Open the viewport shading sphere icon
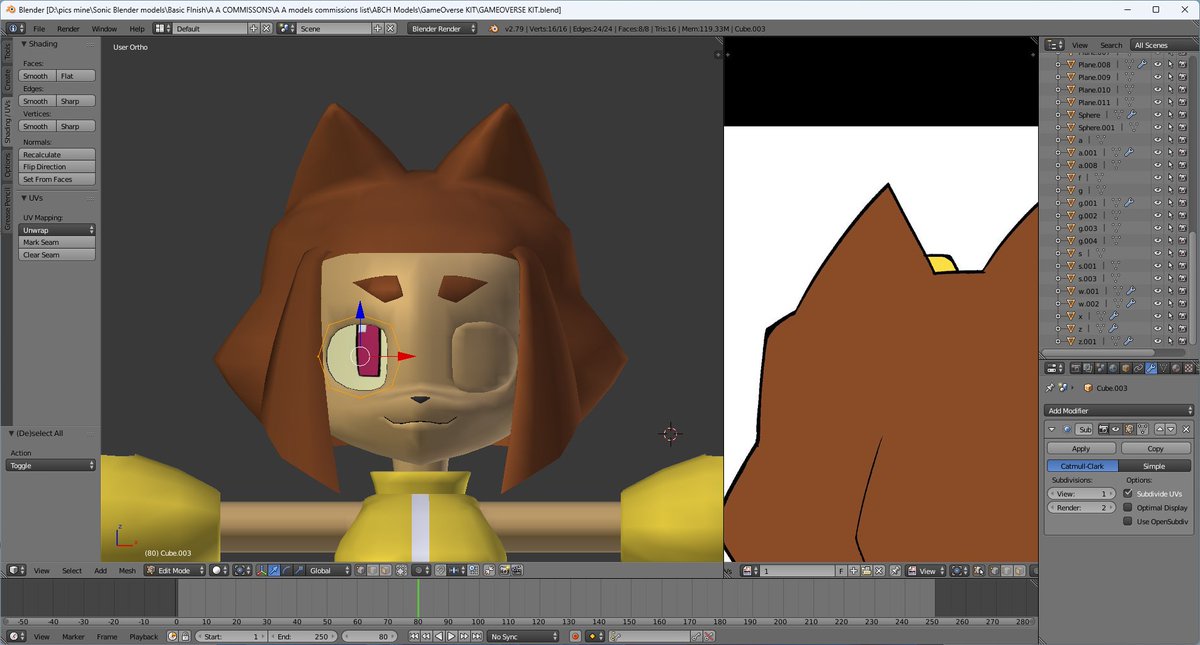The image size is (1200, 645). pyautogui.click(x=218, y=570)
